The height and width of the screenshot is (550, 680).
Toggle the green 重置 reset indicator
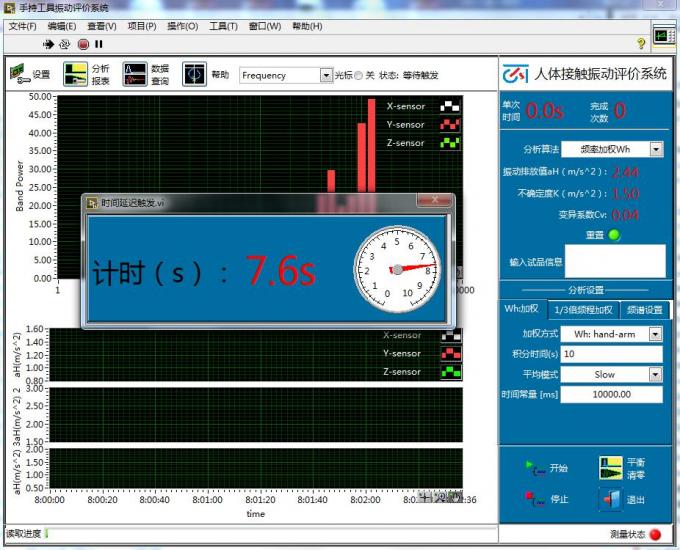[x=614, y=235]
